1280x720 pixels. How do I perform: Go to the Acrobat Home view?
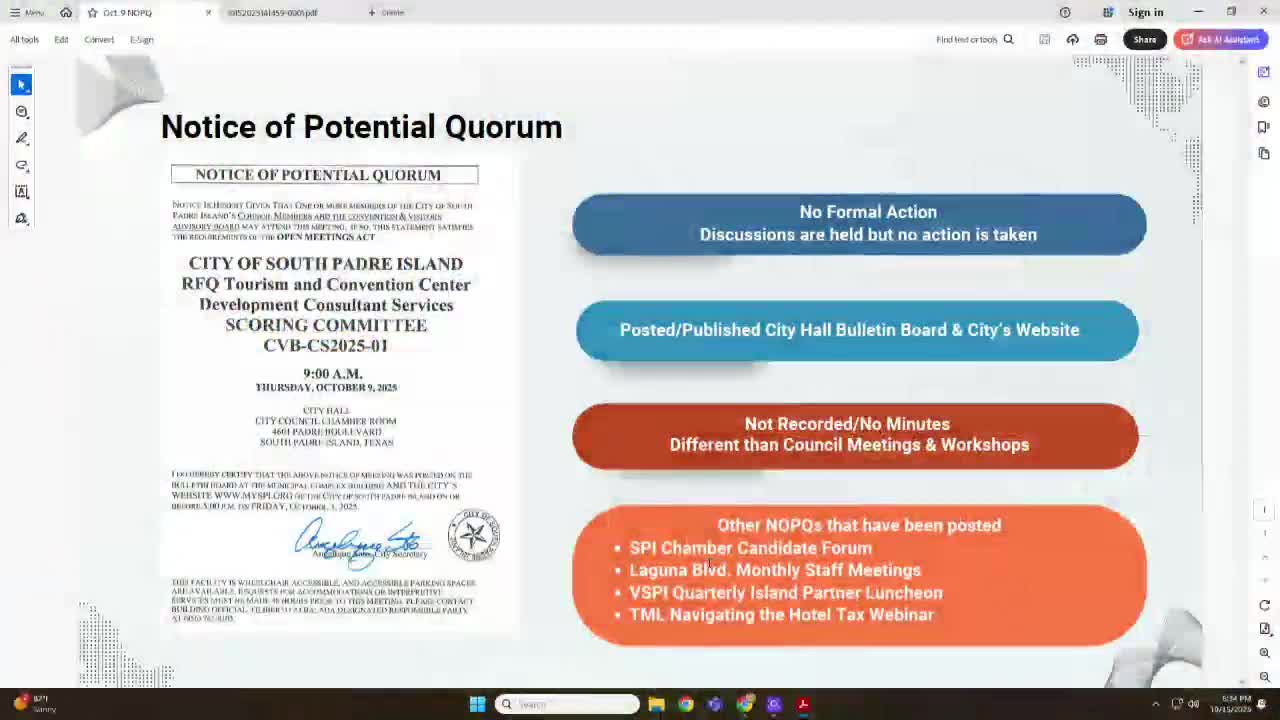(66, 12)
